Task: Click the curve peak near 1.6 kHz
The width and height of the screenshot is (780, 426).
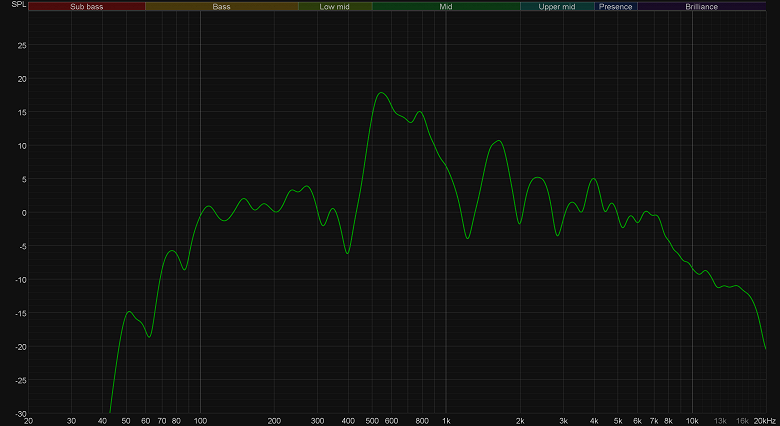Action: [x=499, y=141]
